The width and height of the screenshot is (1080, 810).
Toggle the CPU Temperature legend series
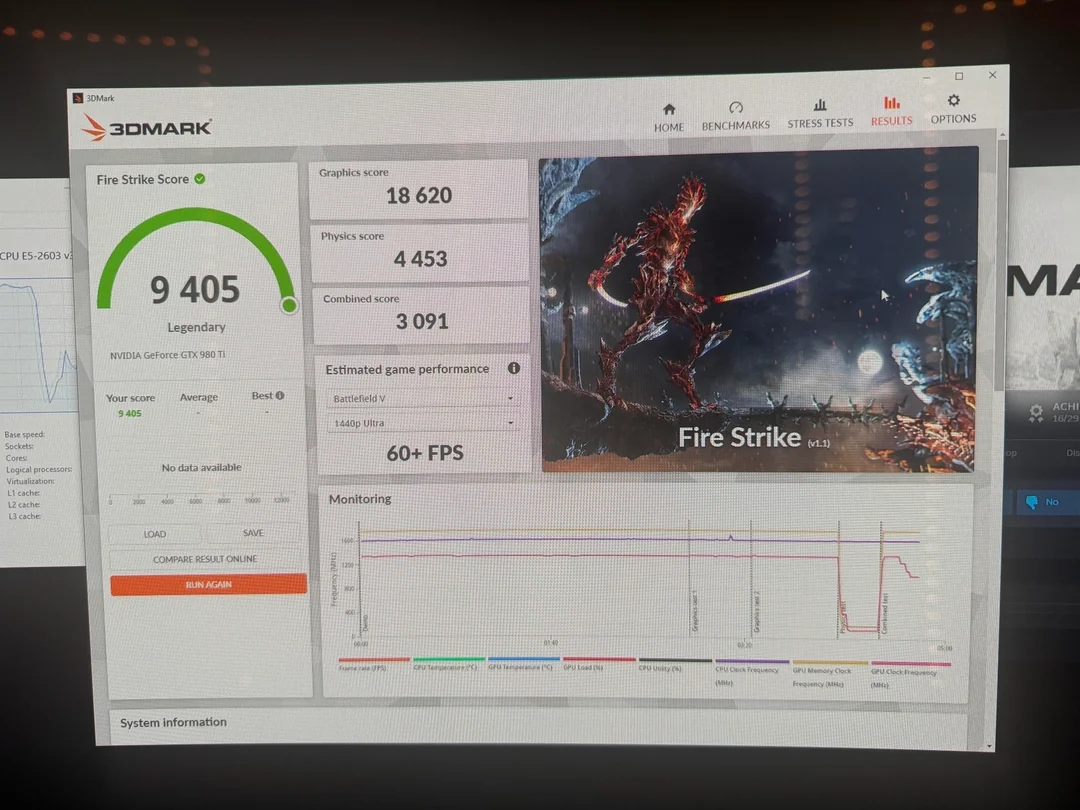click(448, 663)
